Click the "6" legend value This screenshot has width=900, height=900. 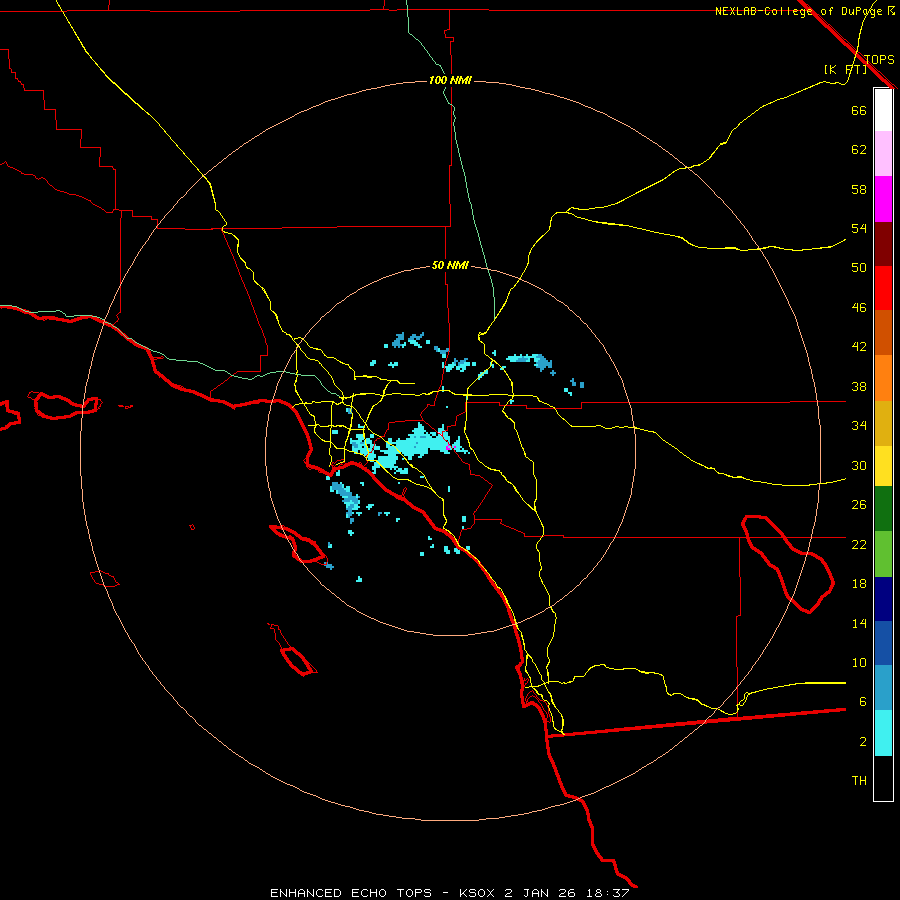click(863, 701)
